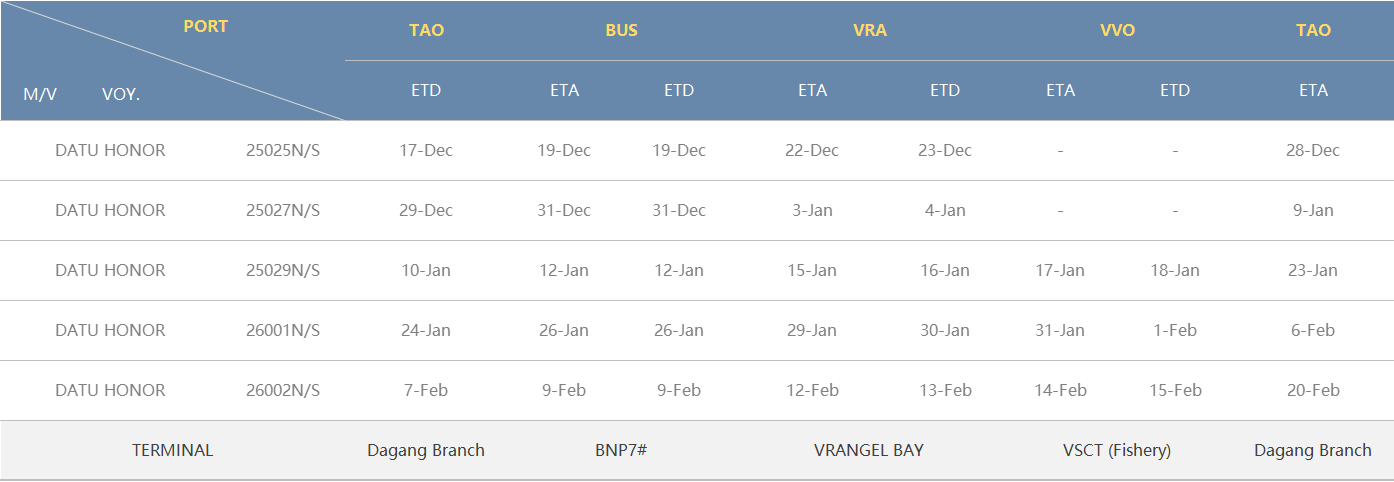Click the 3-Jan VRA arrival date
Viewport: 1394px width, 482px height.
(x=812, y=210)
